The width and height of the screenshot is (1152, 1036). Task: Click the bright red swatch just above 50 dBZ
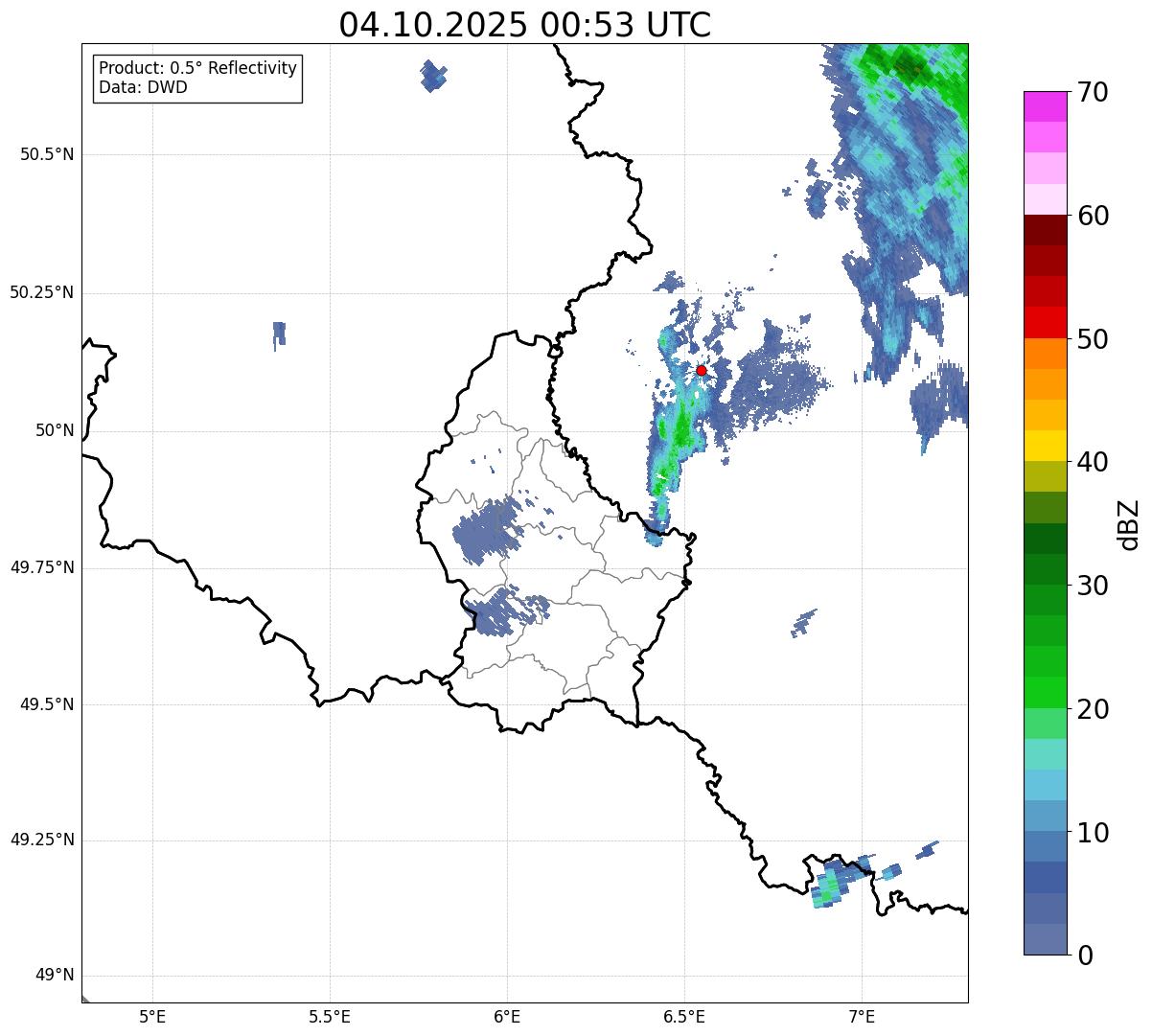pyautogui.click(x=1046, y=322)
